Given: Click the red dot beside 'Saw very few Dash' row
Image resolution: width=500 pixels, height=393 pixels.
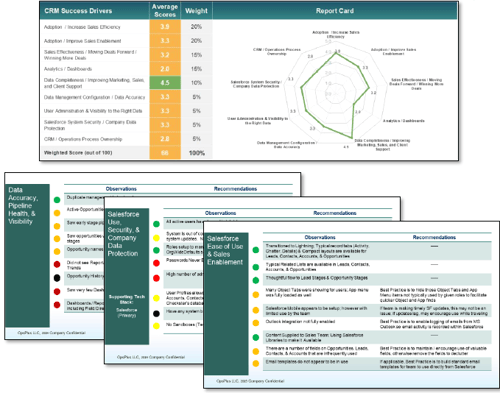Looking at the screenshot, I should 57,291.
